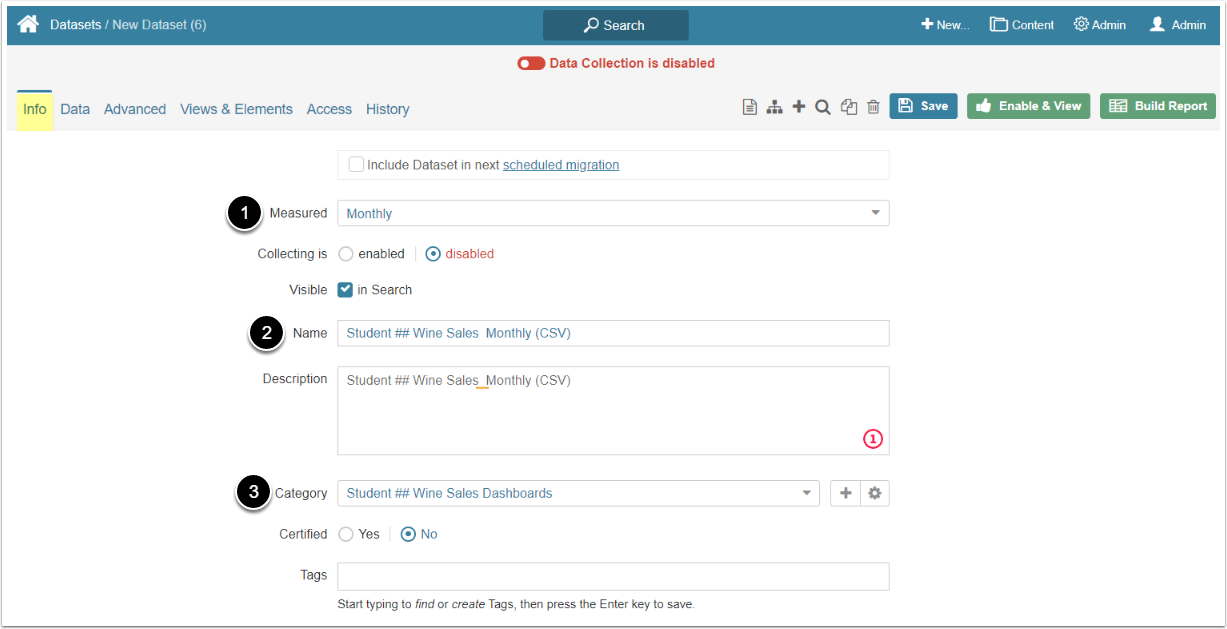Follow the scheduled migration link

pyautogui.click(x=561, y=165)
